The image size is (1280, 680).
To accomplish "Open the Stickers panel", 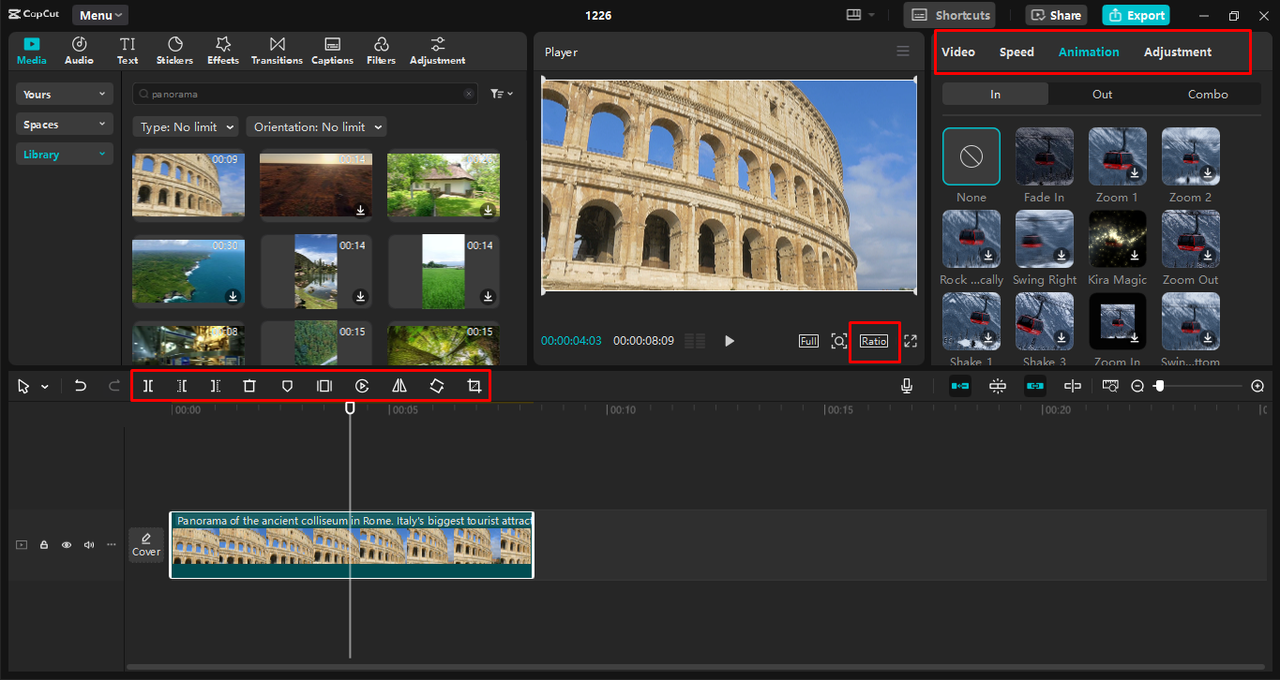I will tap(174, 50).
